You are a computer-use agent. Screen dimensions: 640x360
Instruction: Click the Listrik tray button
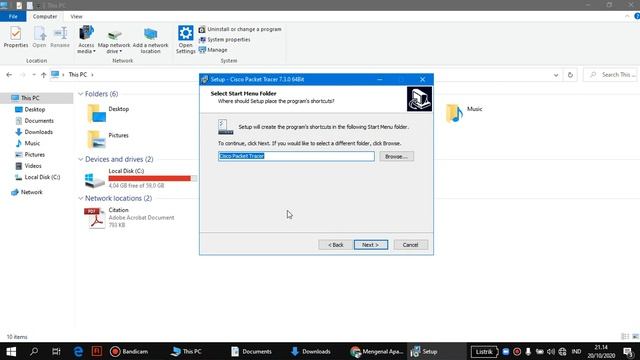484,352
